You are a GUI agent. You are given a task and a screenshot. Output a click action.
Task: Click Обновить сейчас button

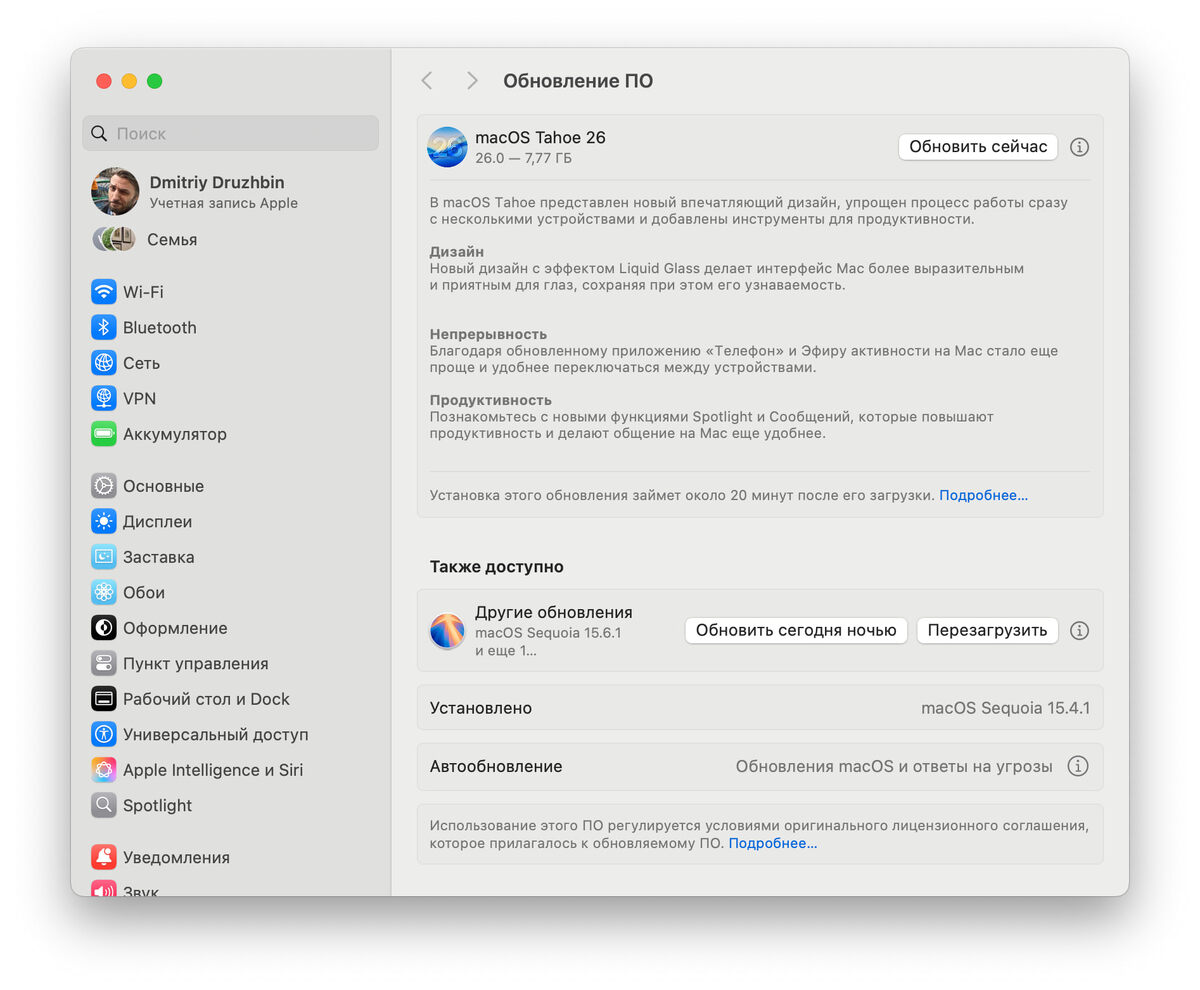pyautogui.click(x=978, y=147)
